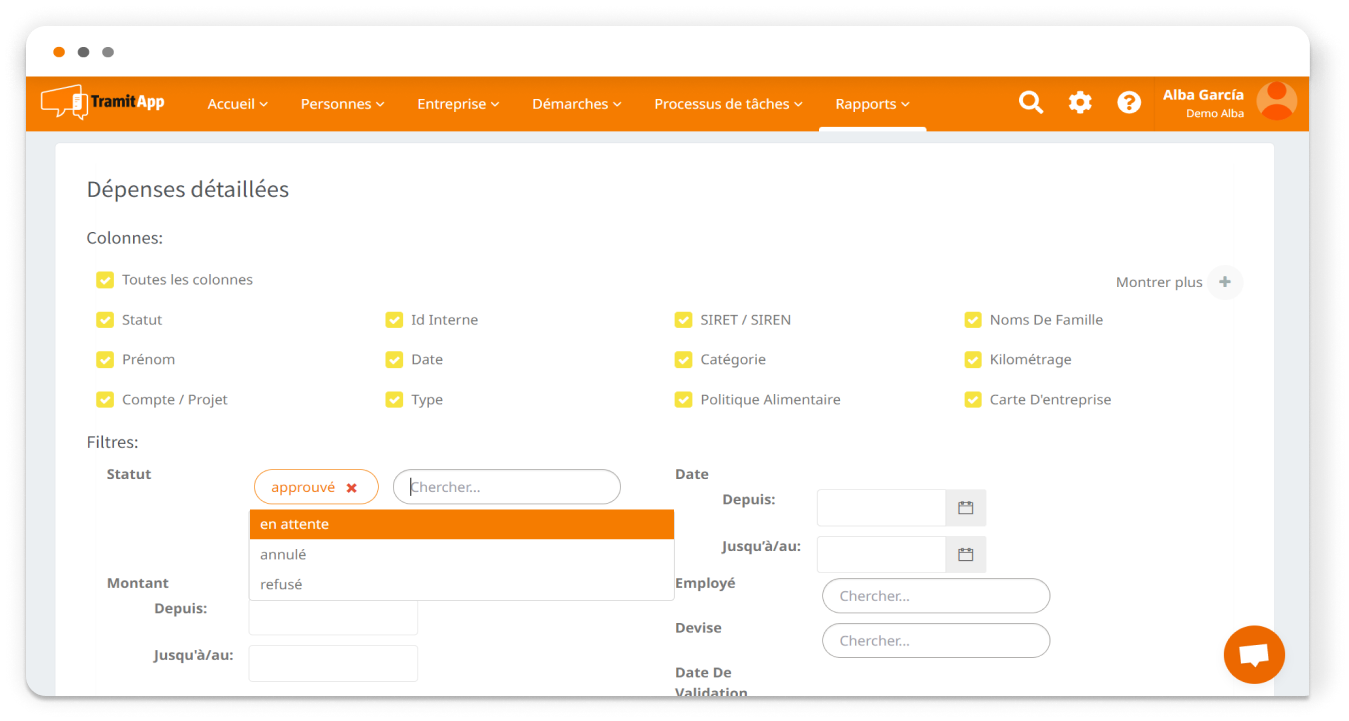Click Alba García user avatar
1349x721 pixels.
click(x=1276, y=102)
